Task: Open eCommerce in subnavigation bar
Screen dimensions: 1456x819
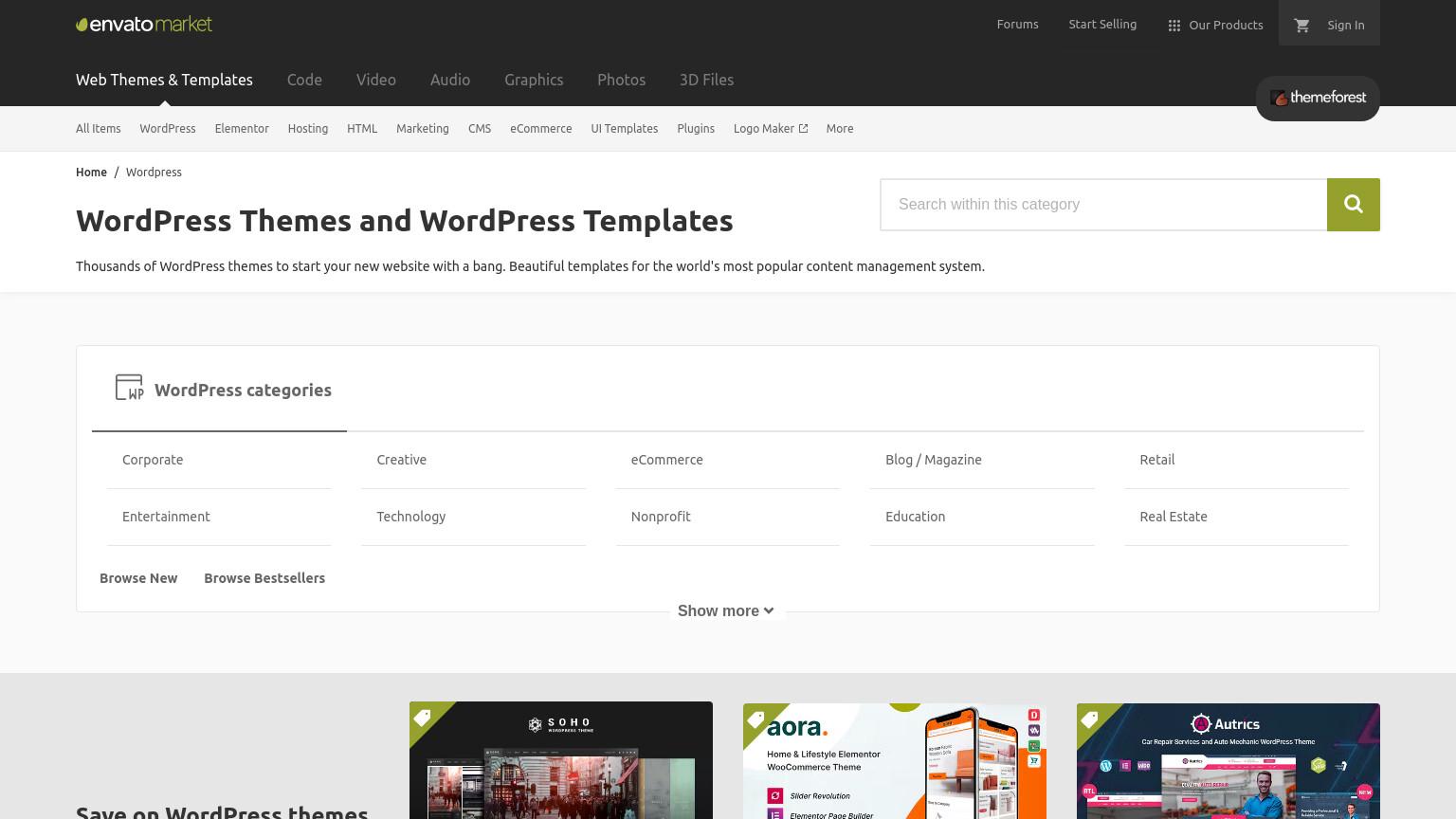Action: [x=541, y=129]
